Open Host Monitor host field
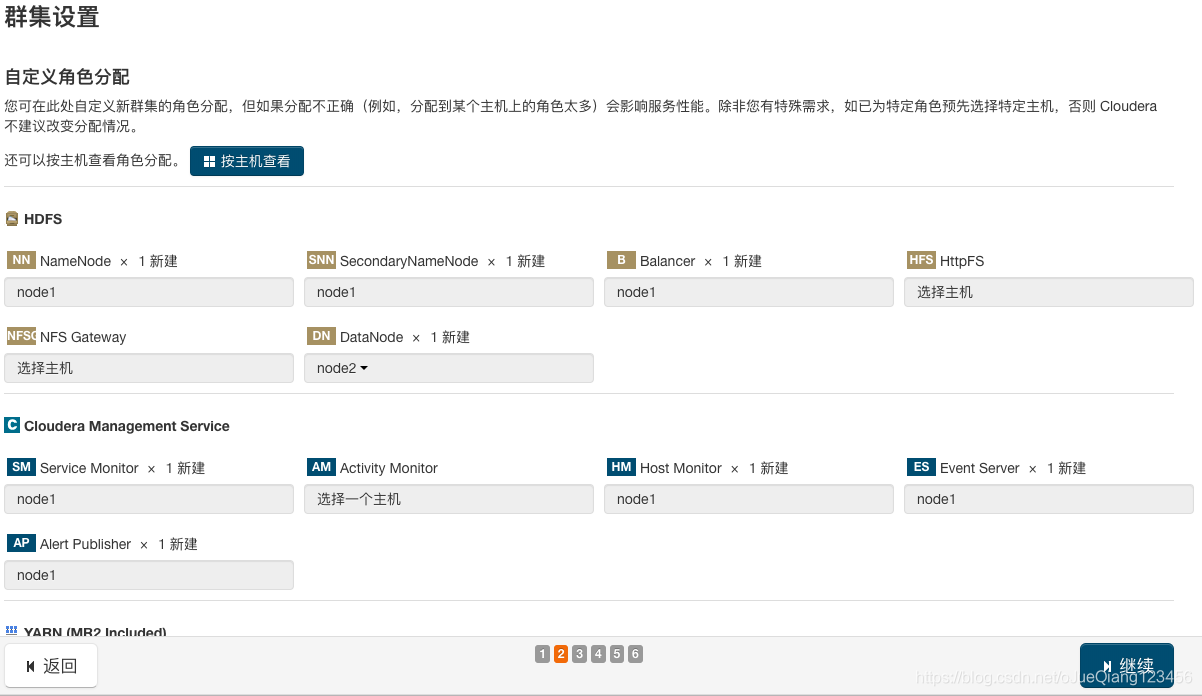The height and width of the screenshot is (696, 1202). (x=749, y=499)
